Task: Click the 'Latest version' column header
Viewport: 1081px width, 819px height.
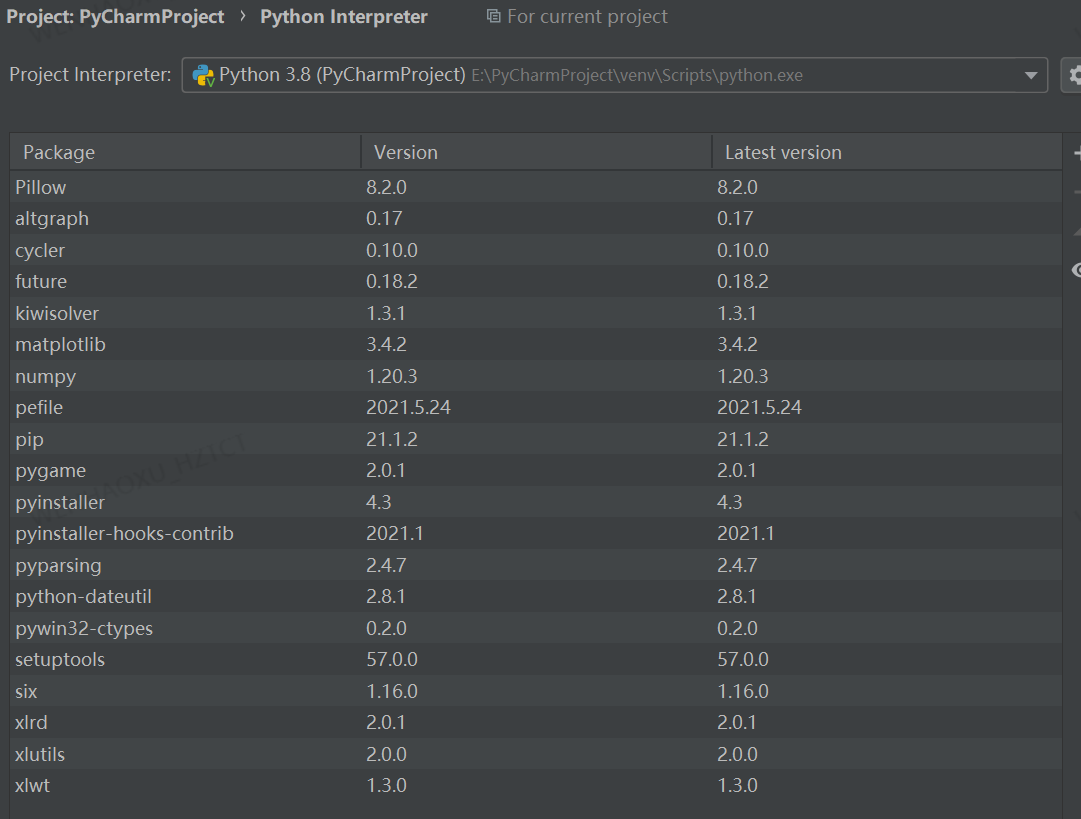Action: pos(887,152)
